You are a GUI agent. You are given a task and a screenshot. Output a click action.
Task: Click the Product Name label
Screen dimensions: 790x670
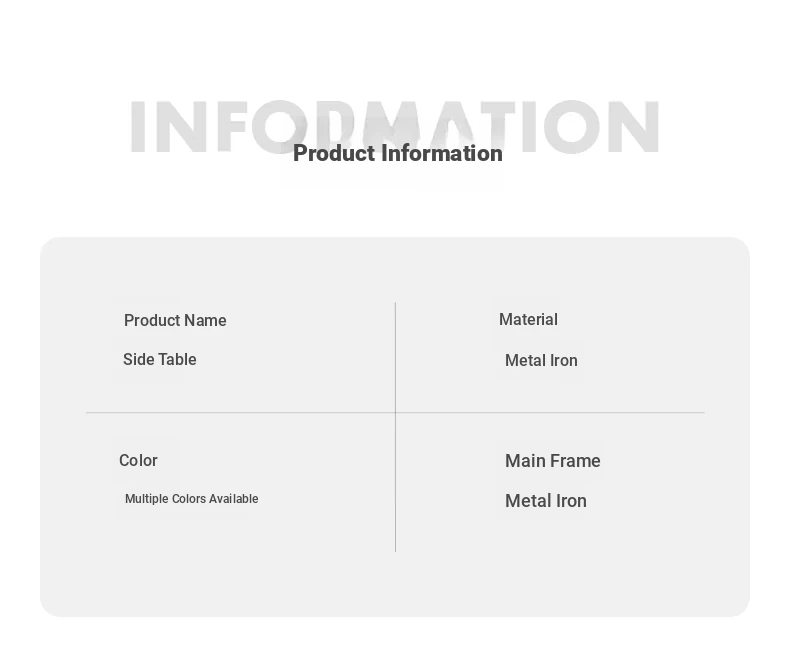tap(175, 320)
